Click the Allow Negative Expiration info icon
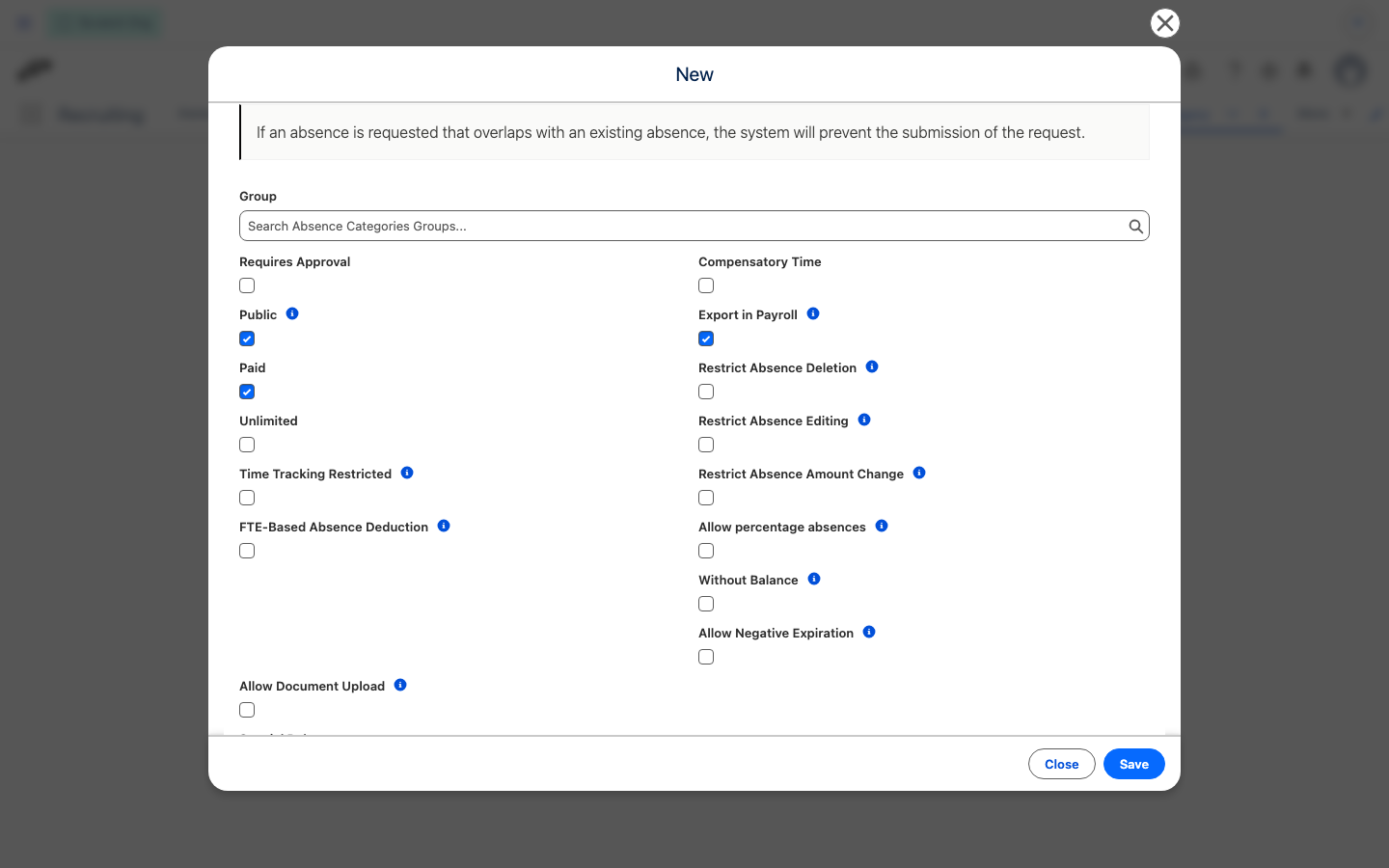 [x=869, y=632]
